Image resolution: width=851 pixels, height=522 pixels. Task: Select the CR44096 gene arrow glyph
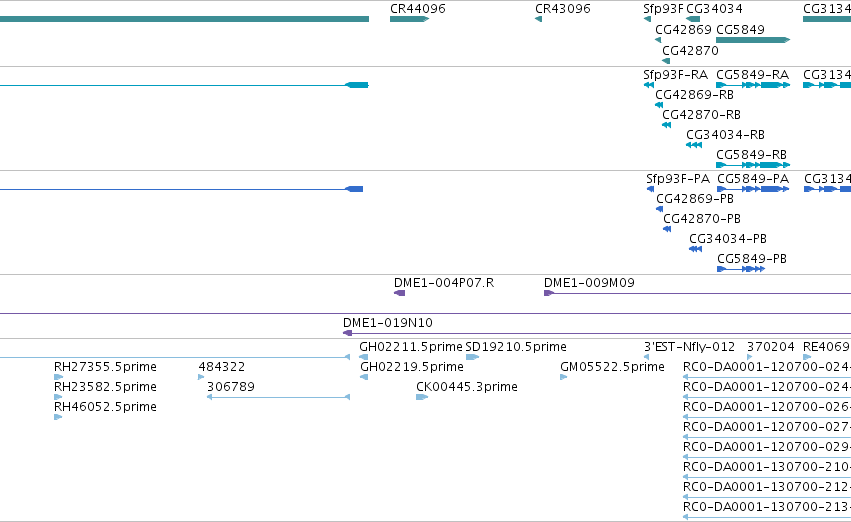(x=409, y=19)
